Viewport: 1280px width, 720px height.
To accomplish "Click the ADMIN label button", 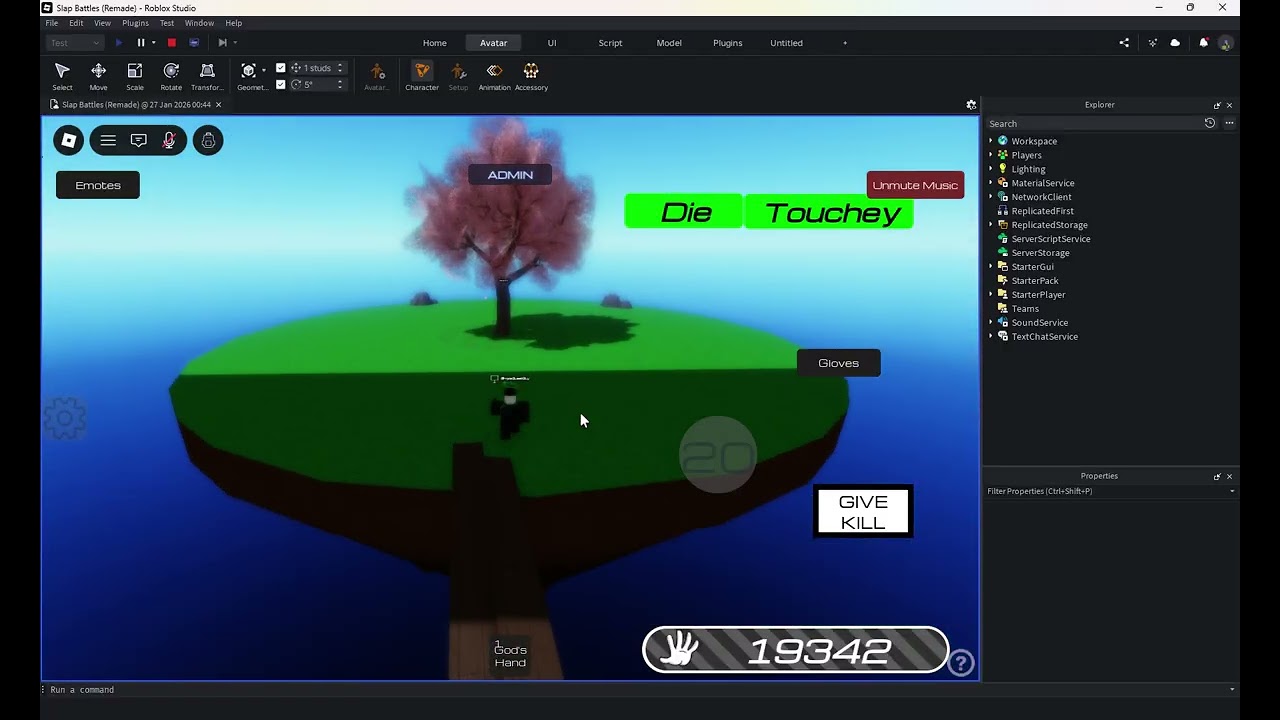I will pyautogui.click(x=510, y=175).
